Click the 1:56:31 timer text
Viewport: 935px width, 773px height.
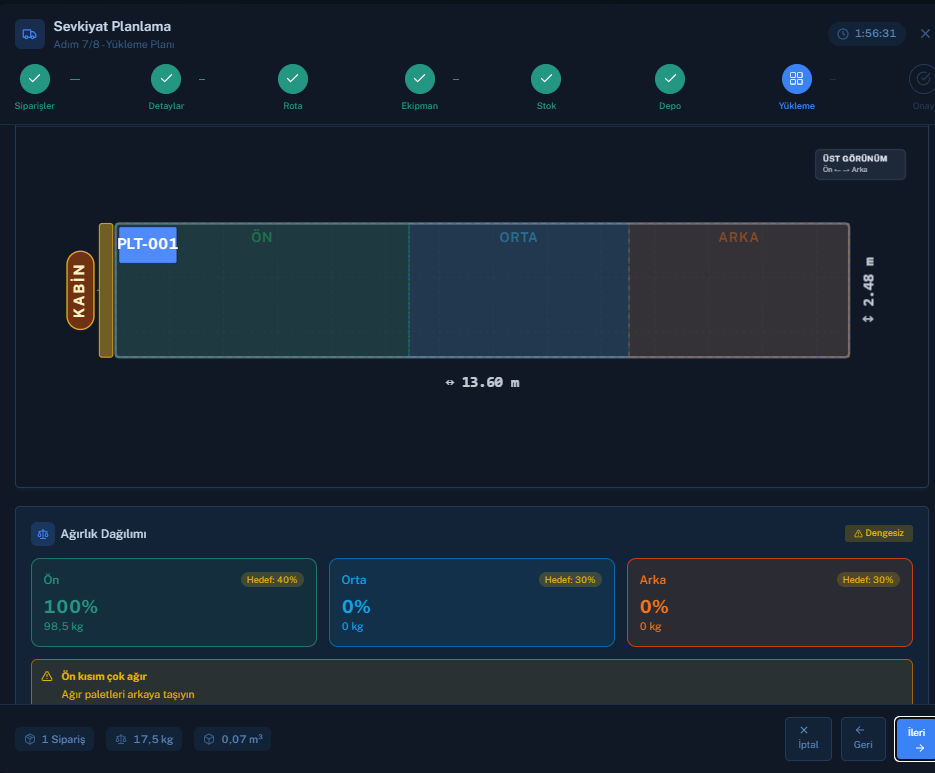click(875, 33)
